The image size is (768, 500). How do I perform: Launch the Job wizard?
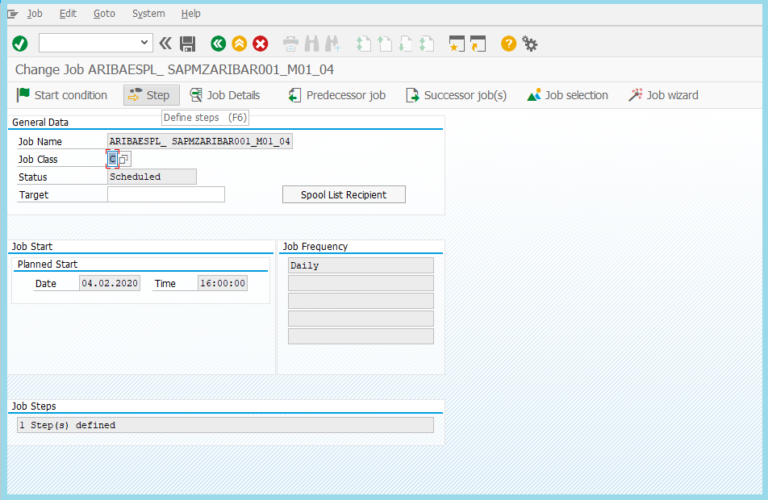664,95
